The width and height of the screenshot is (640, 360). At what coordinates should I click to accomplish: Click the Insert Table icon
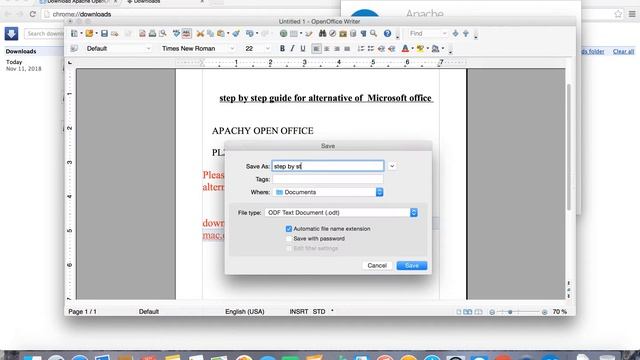click(293, 33)
